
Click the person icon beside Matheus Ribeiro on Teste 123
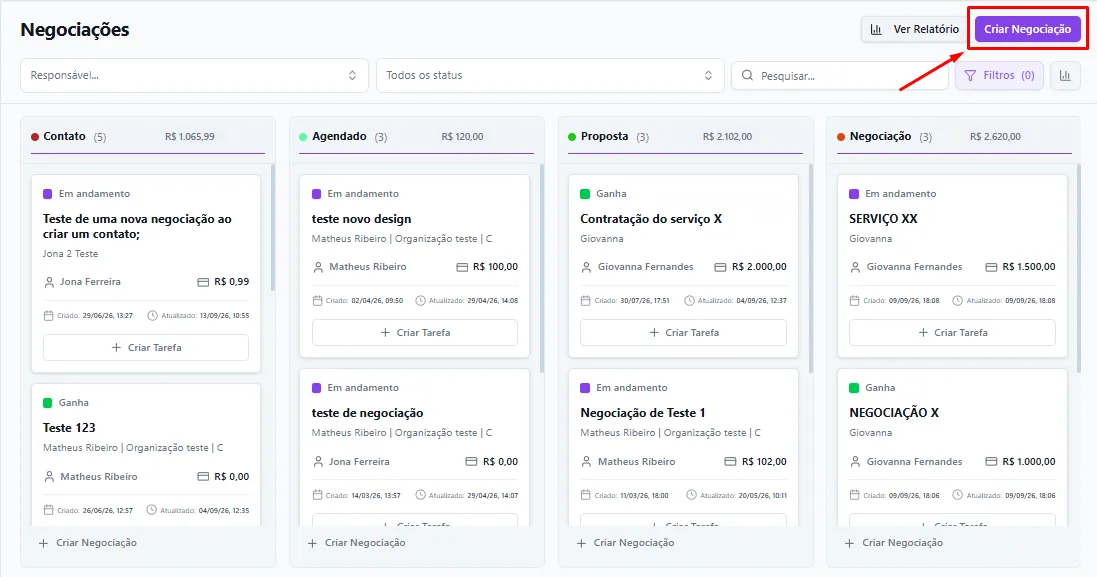coord(49,477)
